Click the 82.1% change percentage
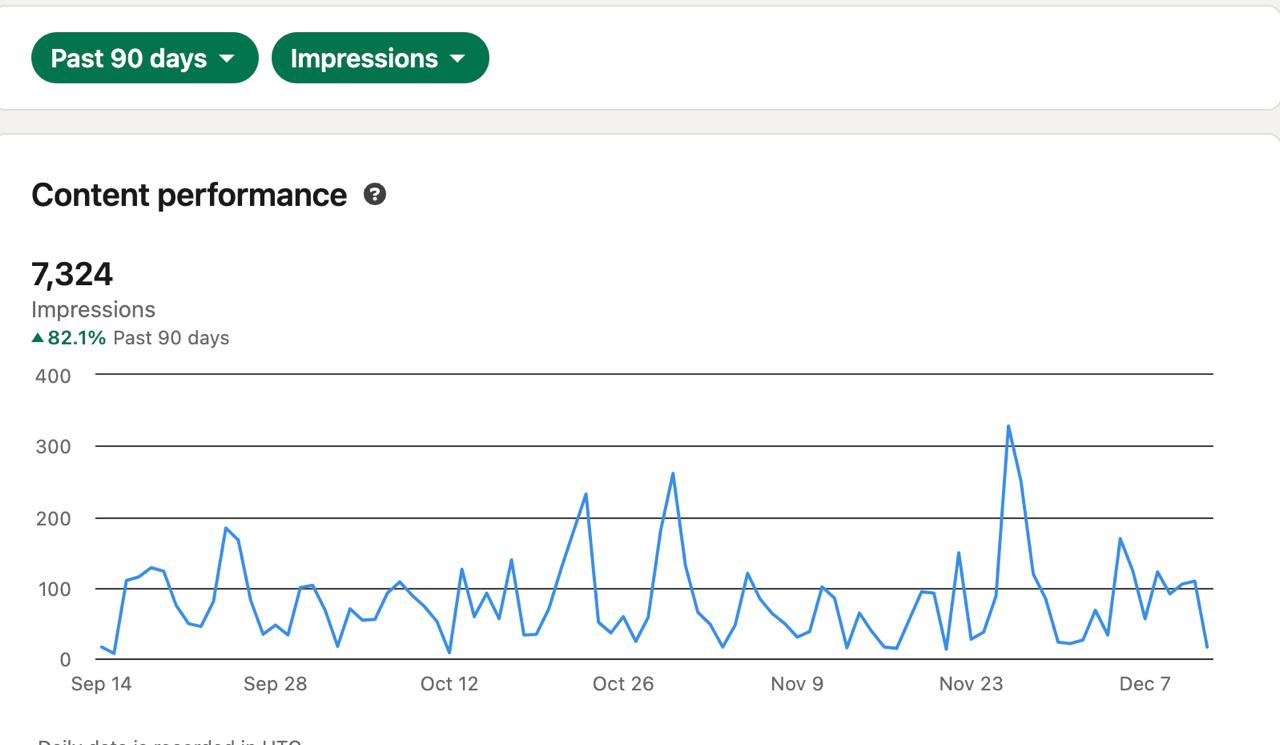This screenshot has height=745, width=1280. [x=77, y=338]
